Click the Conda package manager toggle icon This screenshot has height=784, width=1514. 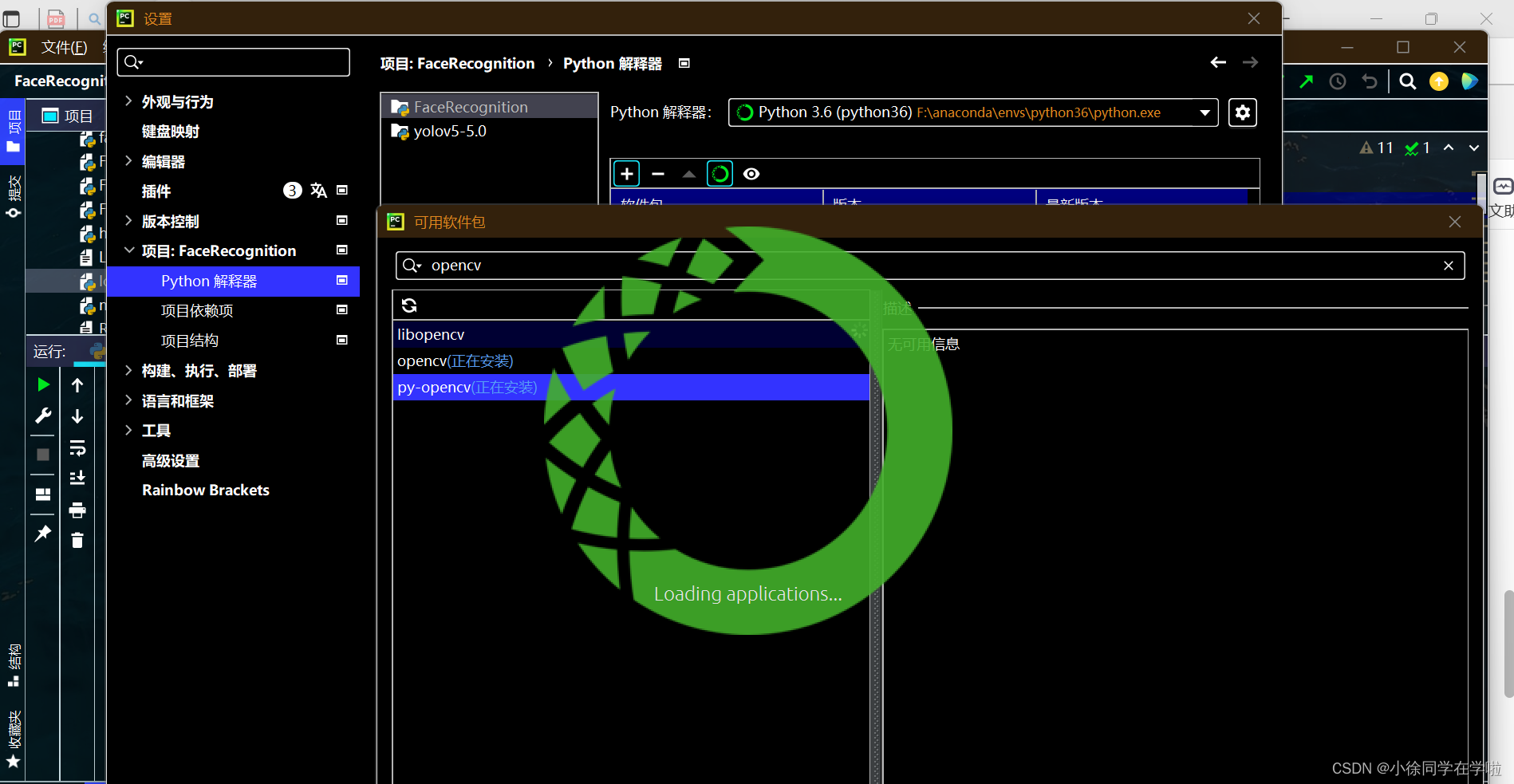click(720, 174)
